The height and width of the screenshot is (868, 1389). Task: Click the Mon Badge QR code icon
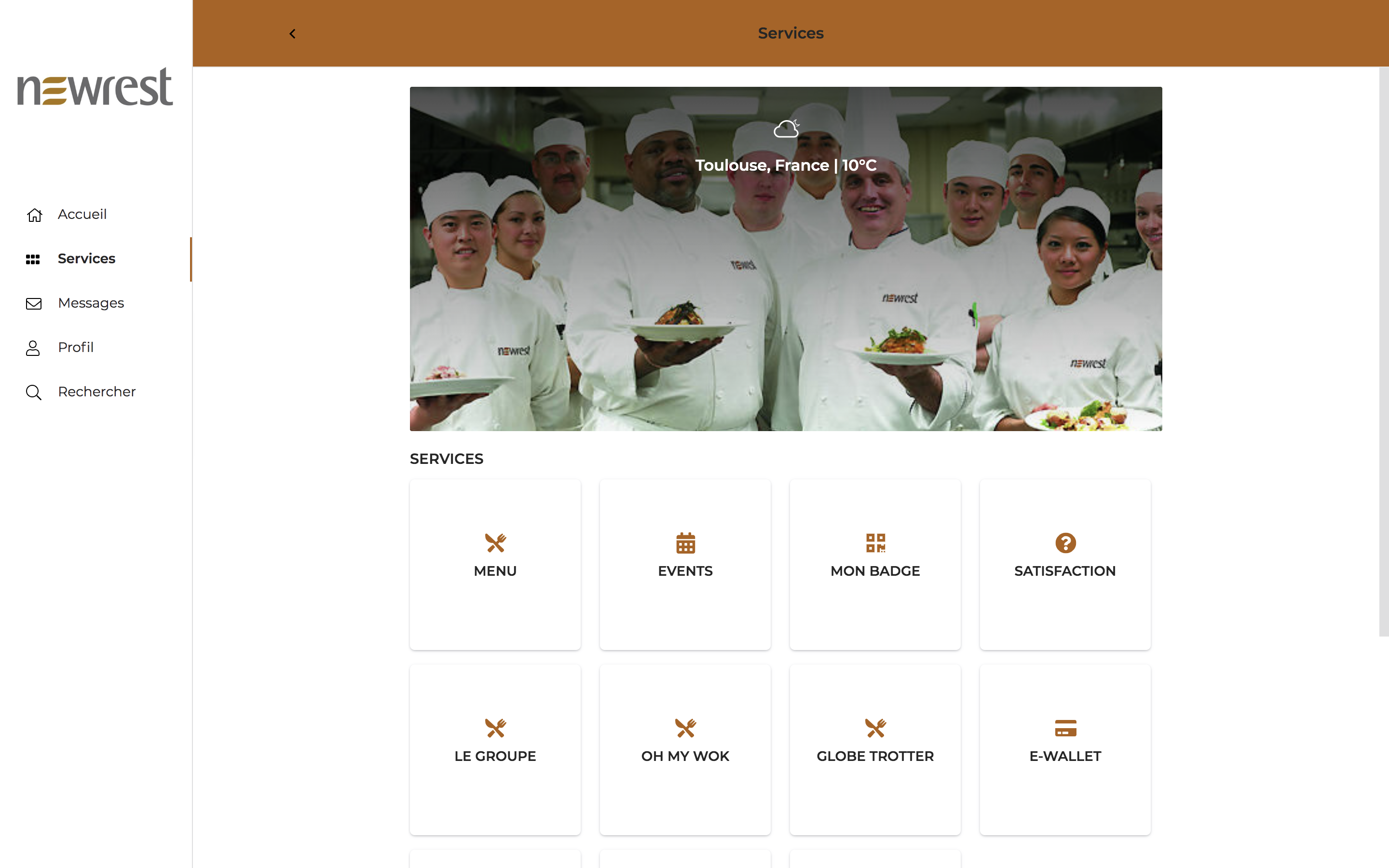(x=875, y=543)
